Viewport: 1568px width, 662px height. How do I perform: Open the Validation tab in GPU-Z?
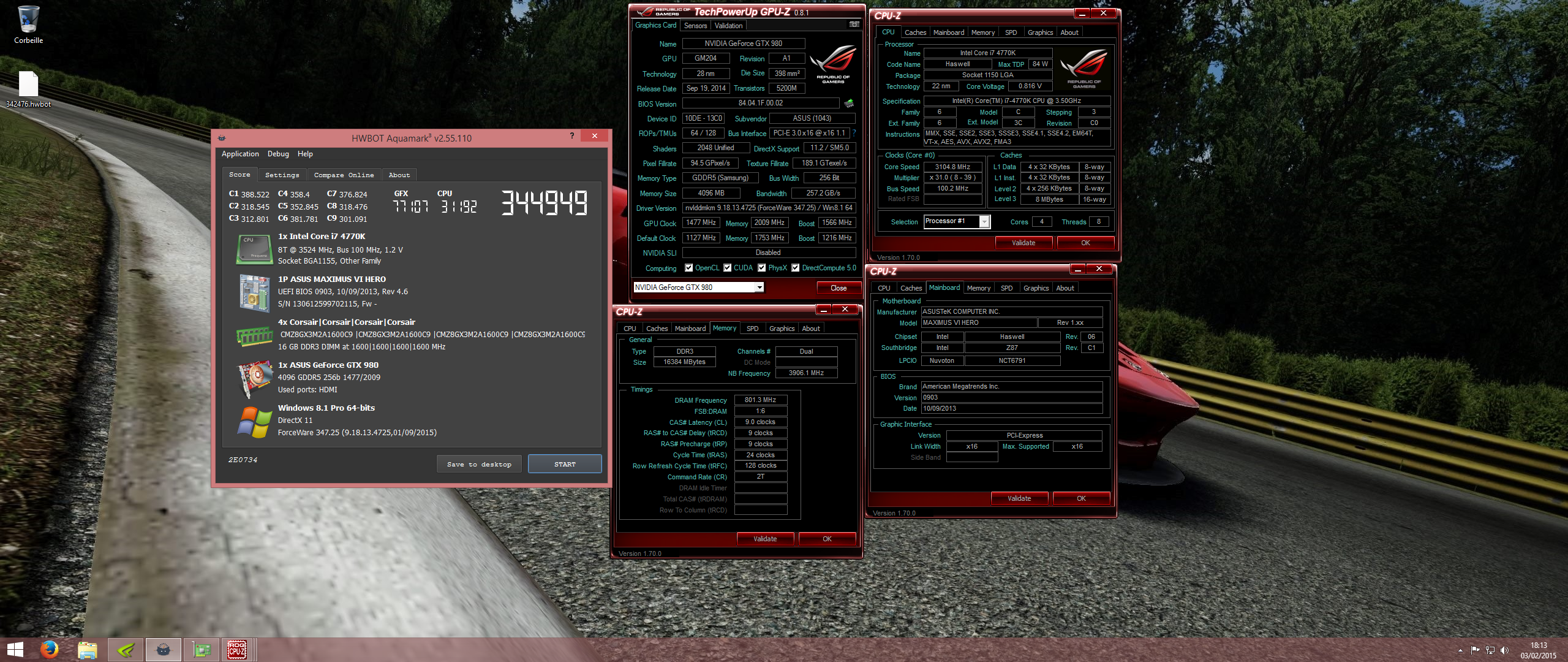(x=728, y=26)
